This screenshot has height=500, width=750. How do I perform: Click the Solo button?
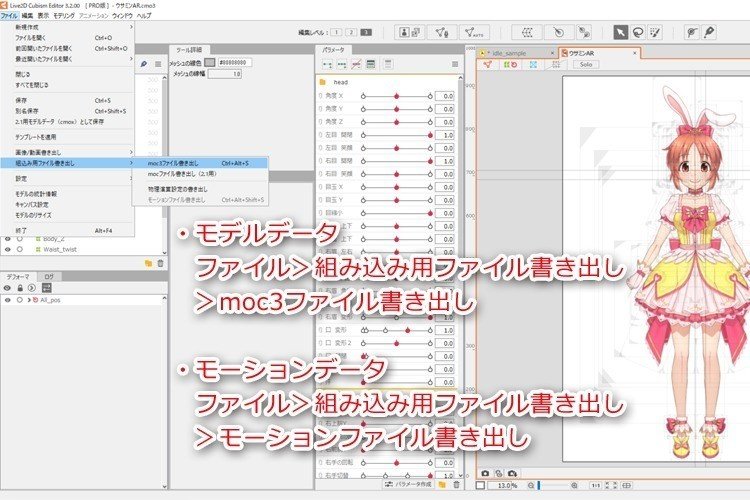pyautogui.click(x=586, y=64)
